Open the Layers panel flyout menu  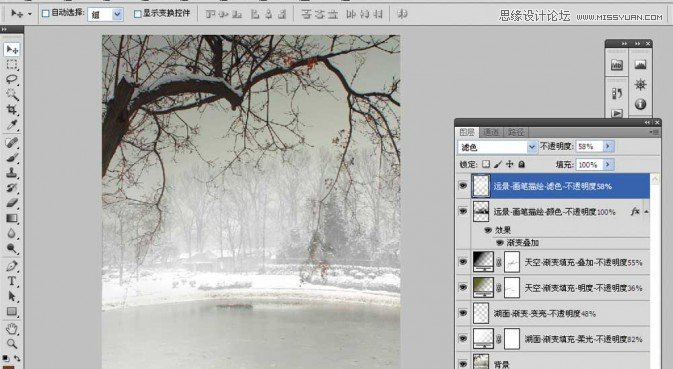(x=654, y=132)
